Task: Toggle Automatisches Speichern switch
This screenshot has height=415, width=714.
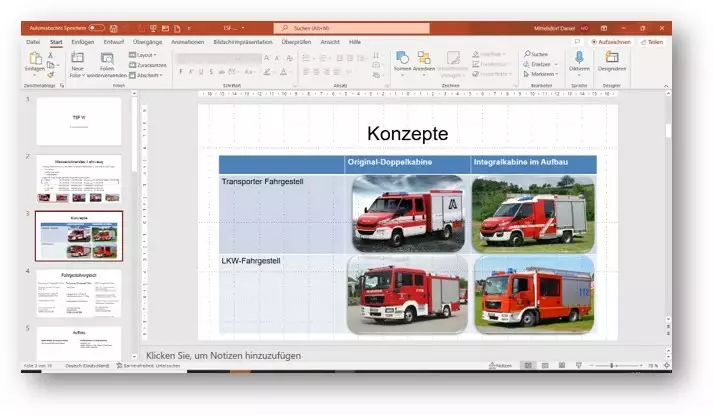Action: pos(96,28)
